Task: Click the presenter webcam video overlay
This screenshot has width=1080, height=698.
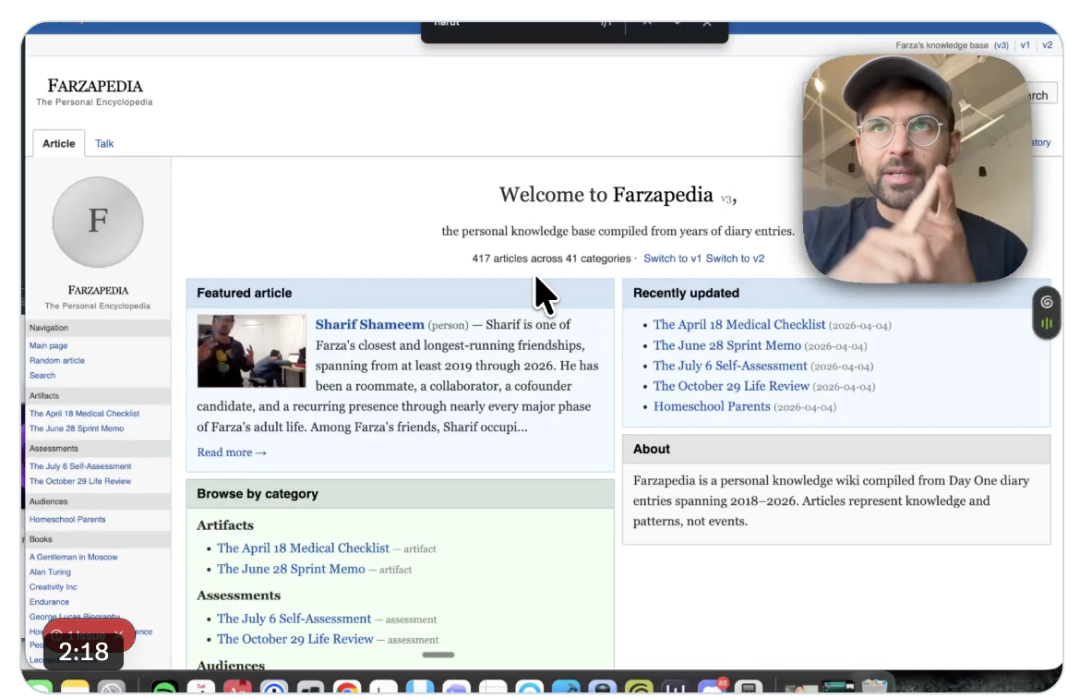Action: coord(915,170)
